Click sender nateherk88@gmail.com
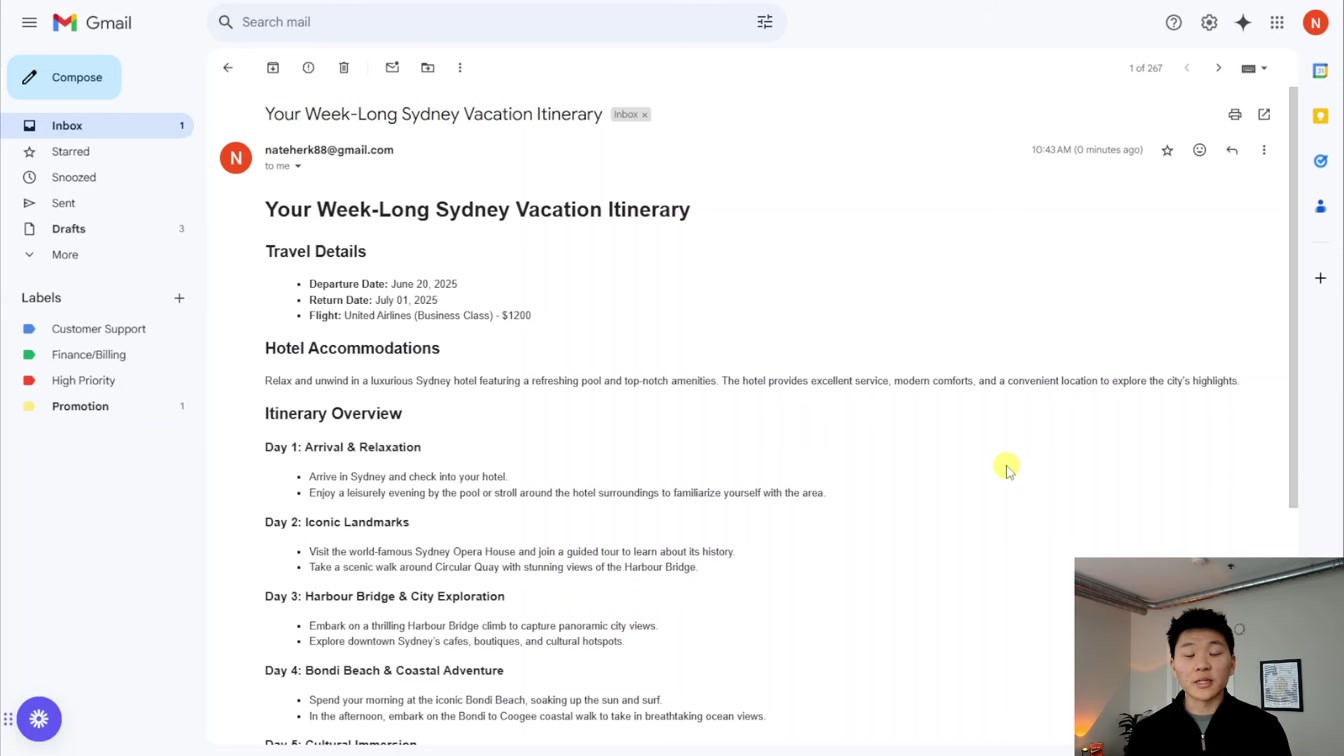This screenshot has height=756, width=1344. 329,150
